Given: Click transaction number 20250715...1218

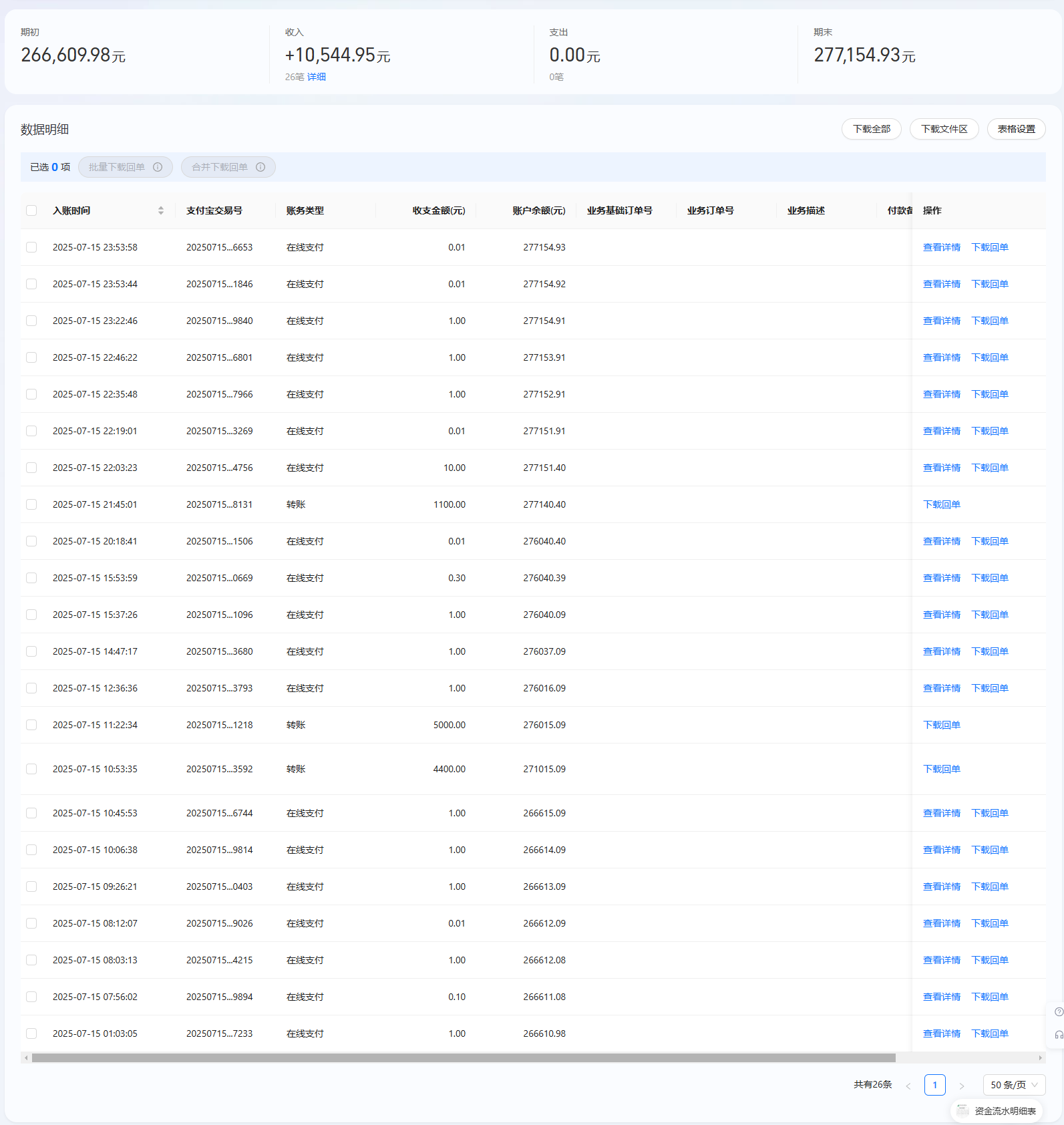Looking at the screenshot, I should click(220, 725).
